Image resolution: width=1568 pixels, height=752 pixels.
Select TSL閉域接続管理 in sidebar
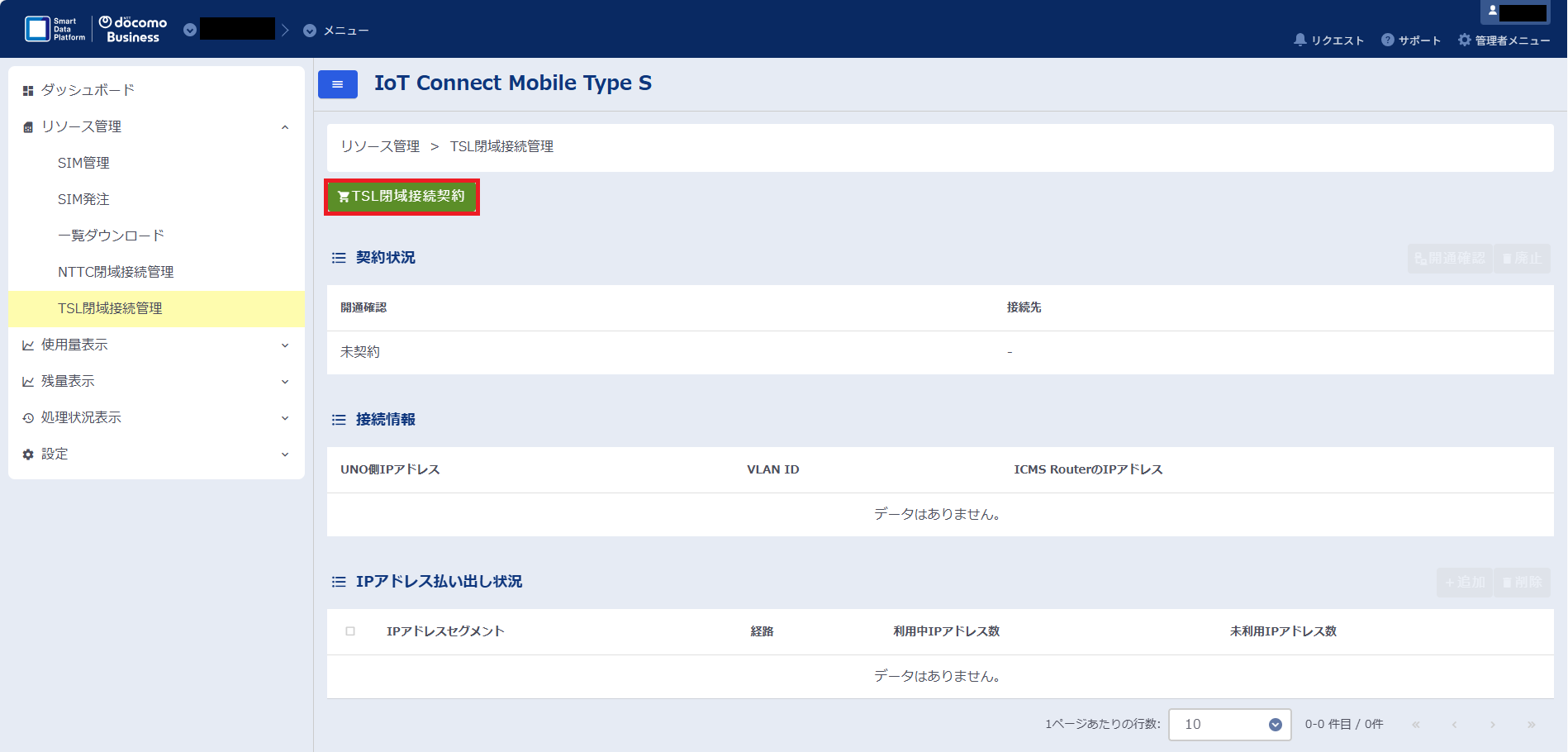[x=156, y=308]
